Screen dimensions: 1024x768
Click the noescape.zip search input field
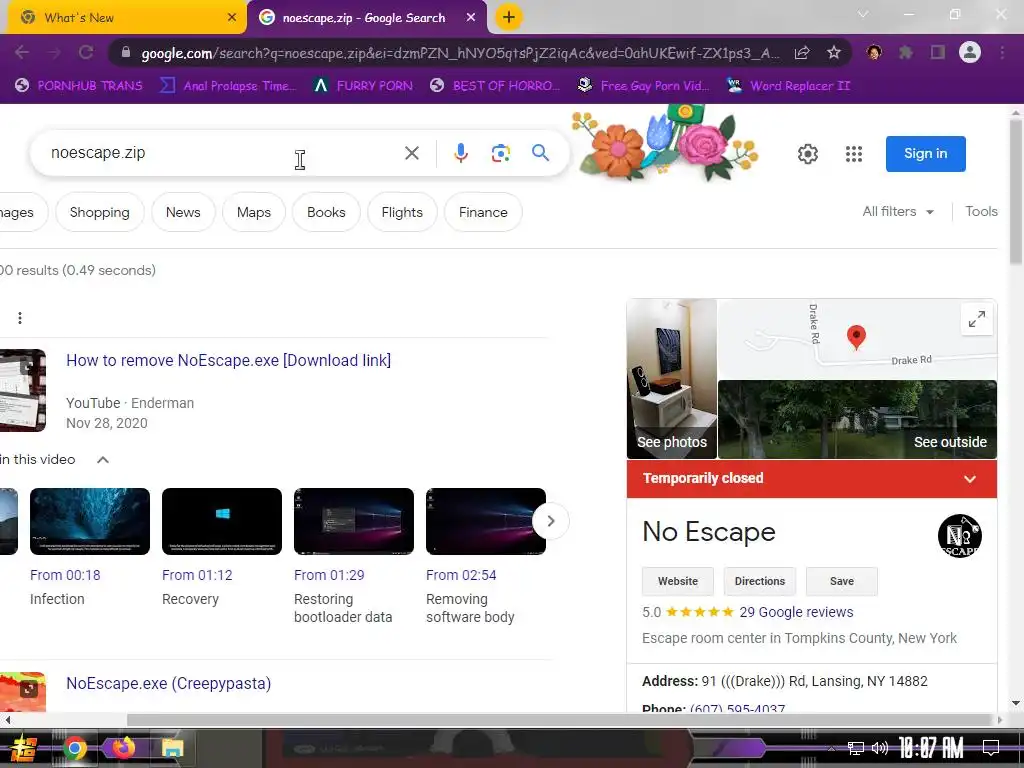coord(222,153)
